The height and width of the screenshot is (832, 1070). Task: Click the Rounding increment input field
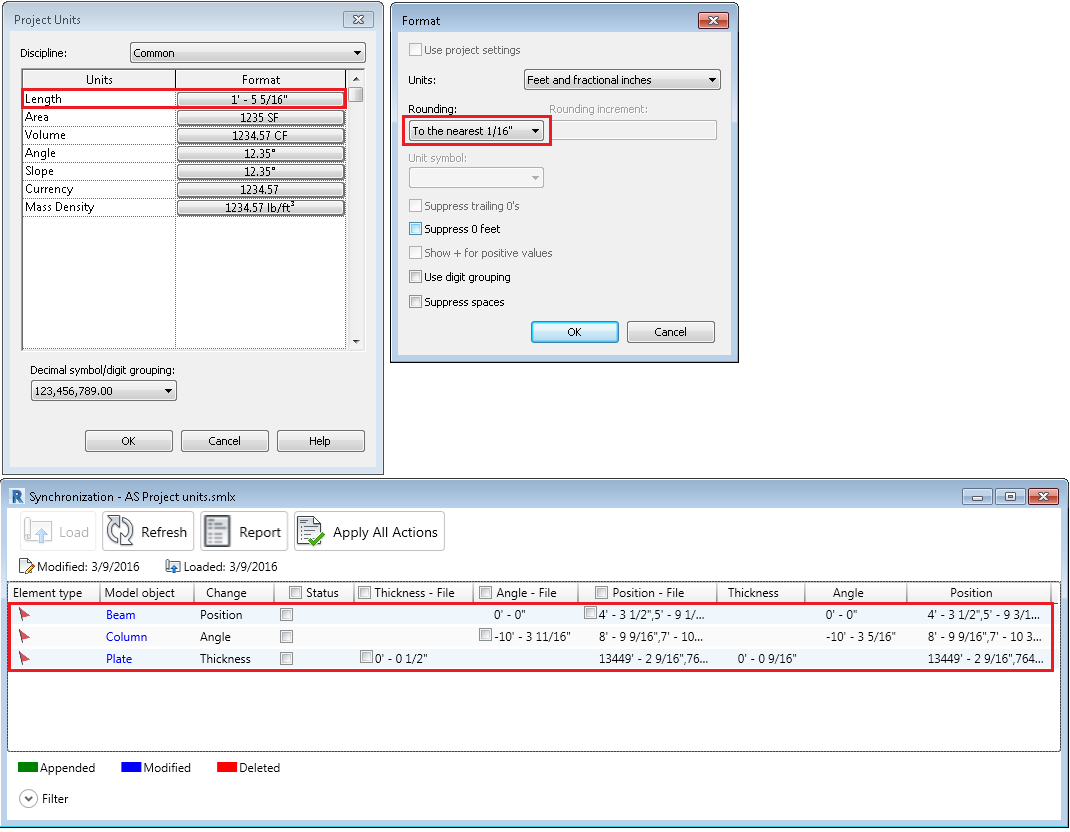634,130
